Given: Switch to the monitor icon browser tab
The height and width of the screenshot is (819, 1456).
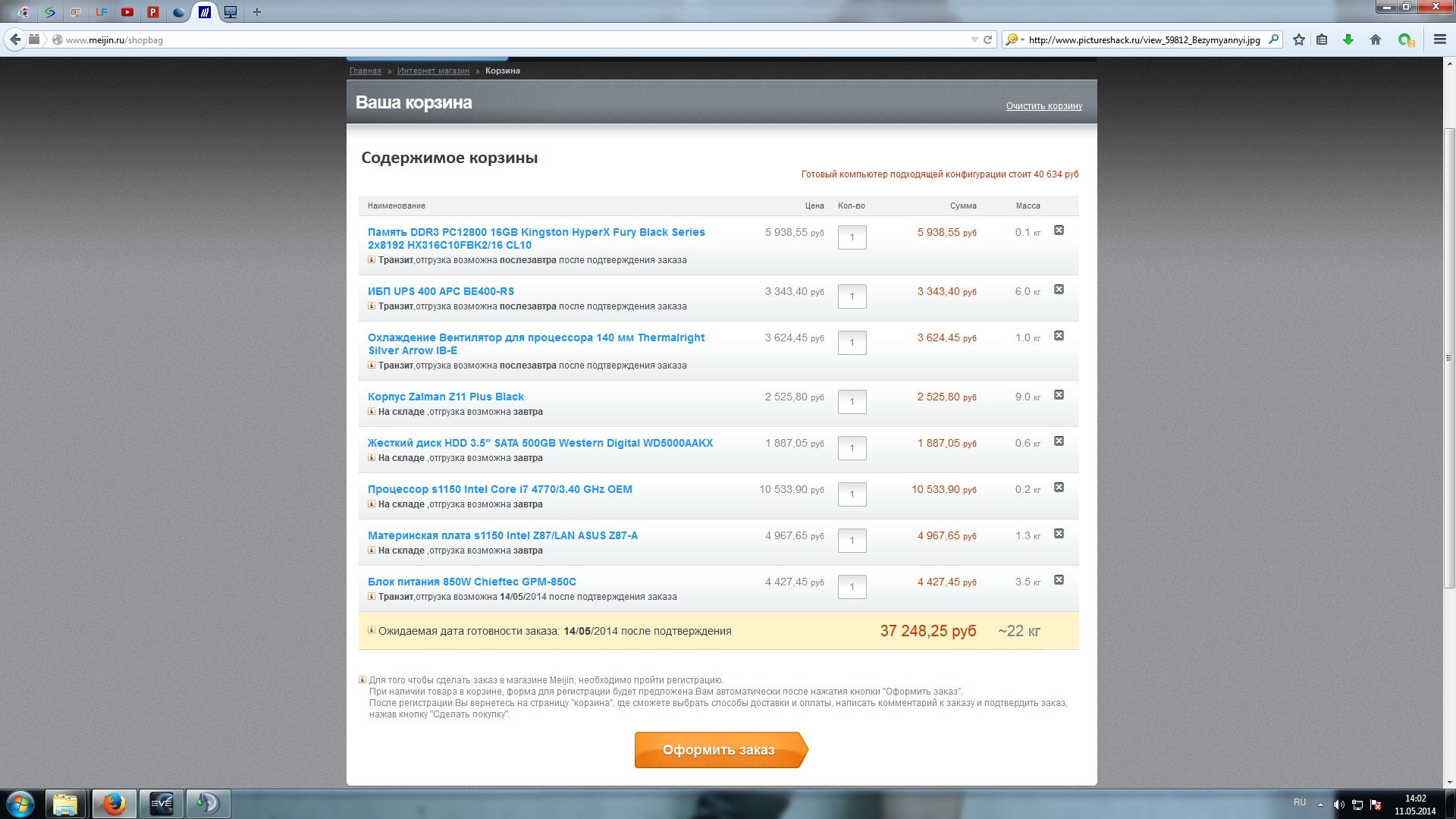Looking at the screenshot, I should (231, 12).
